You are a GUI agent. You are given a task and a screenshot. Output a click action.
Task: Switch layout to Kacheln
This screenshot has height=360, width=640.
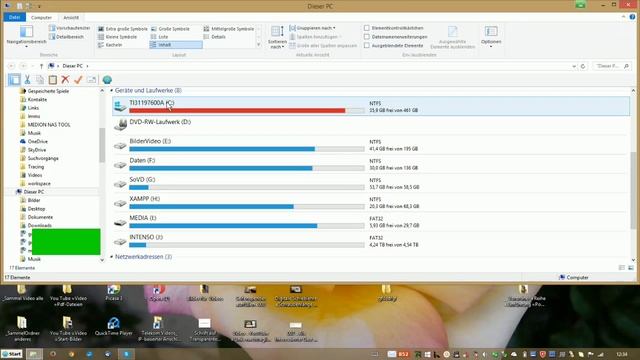tap(110, 45)
